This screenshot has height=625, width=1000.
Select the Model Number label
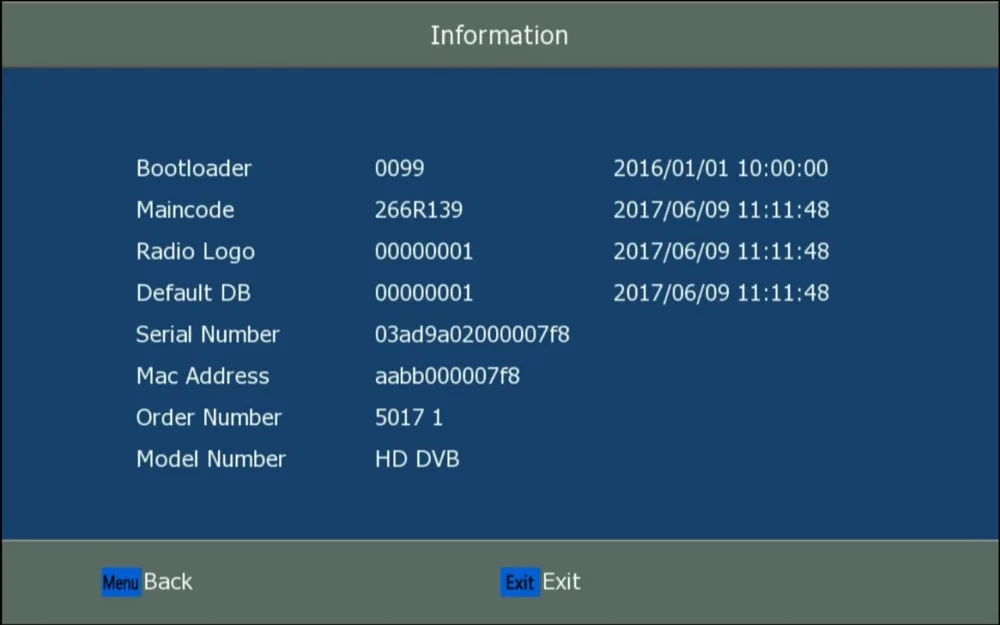pos(211,459)
